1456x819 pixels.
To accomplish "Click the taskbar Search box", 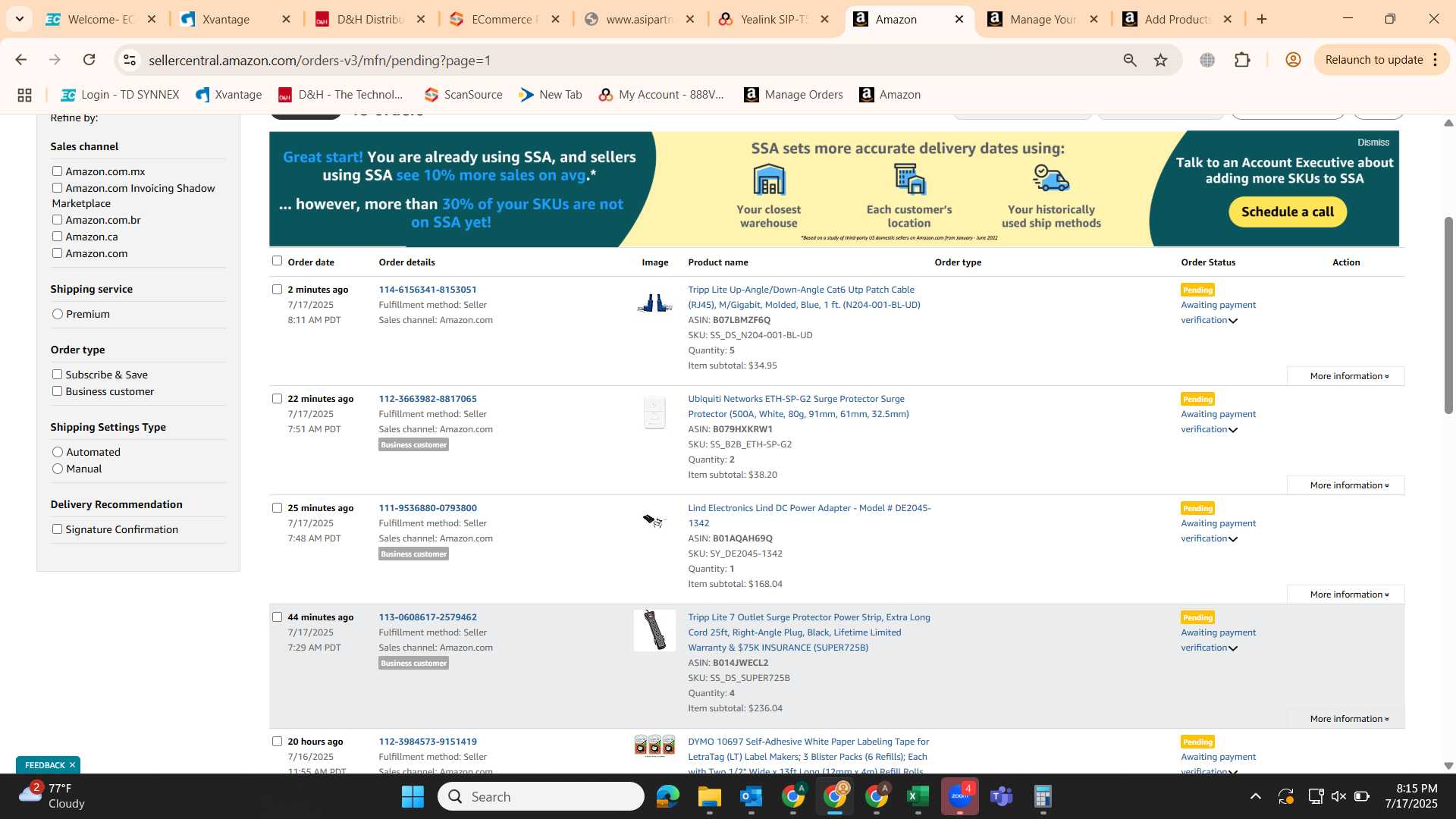I will tap(541, 797).
